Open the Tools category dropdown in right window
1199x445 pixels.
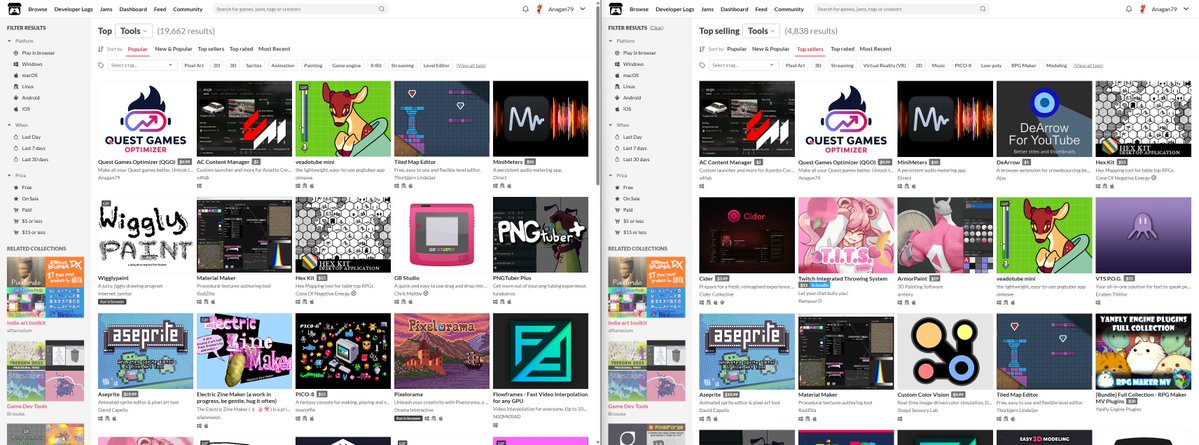(761, 31)
